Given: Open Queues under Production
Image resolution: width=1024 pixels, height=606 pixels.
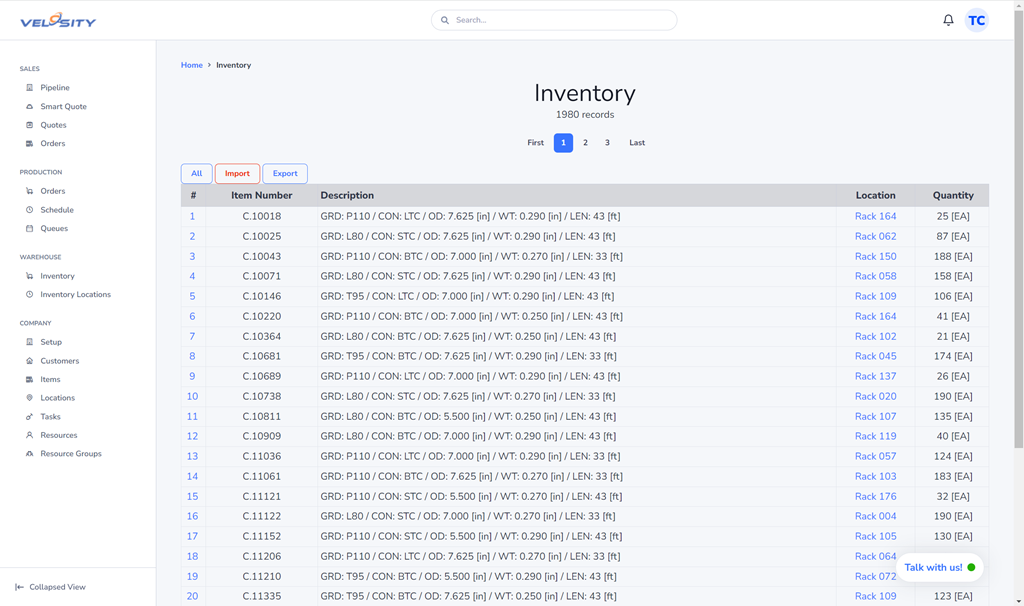Looking at the screenshot, I should click(54, 229).
